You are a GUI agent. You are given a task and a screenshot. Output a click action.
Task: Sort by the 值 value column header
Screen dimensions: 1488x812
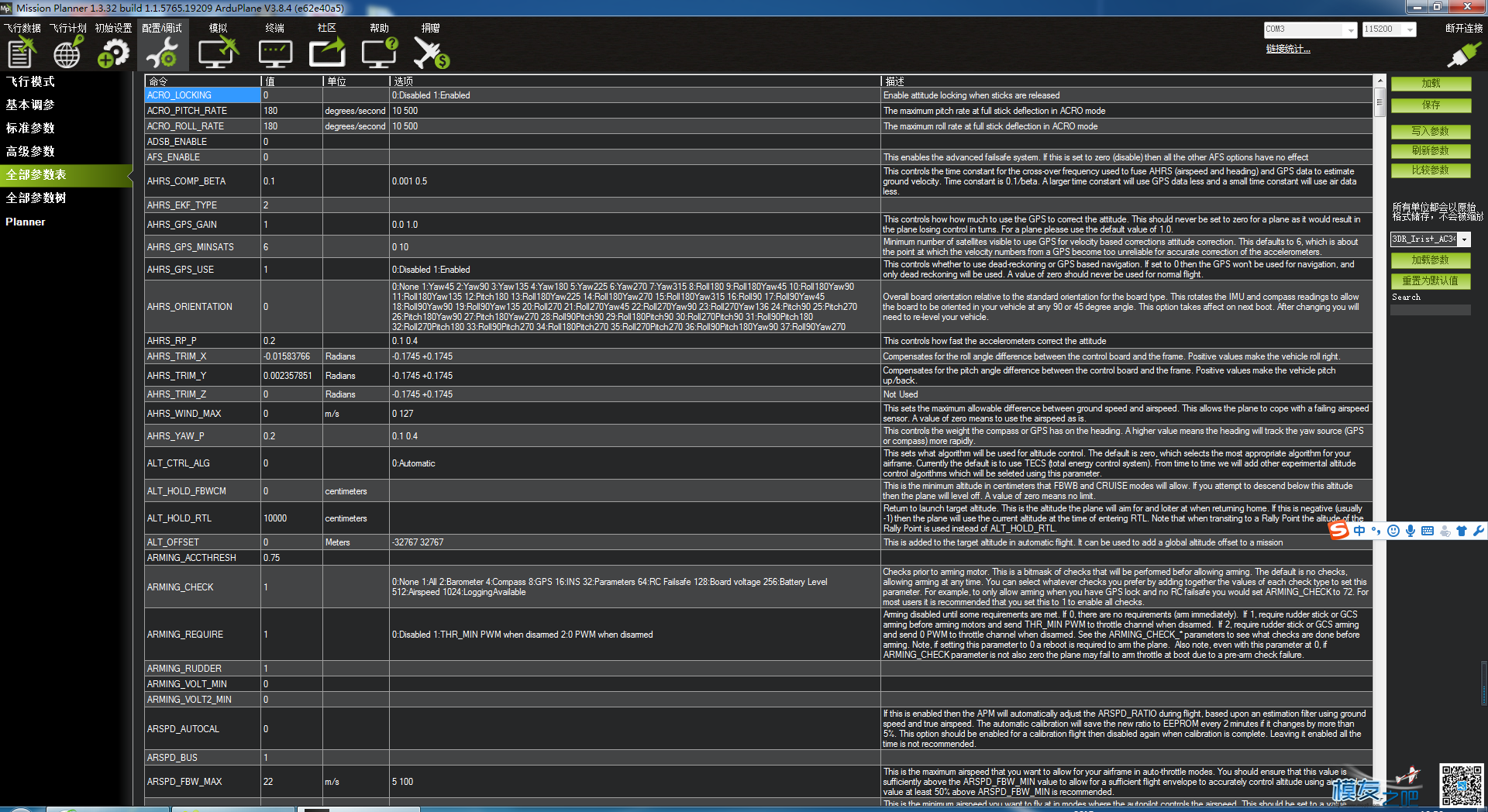click(x=292, y=81)
